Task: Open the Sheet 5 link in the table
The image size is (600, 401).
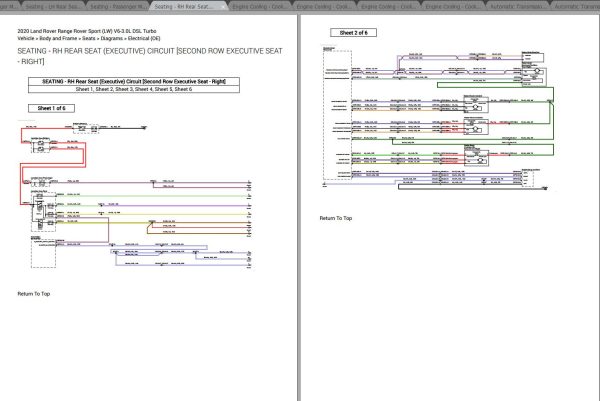Action: click(163, 89)
